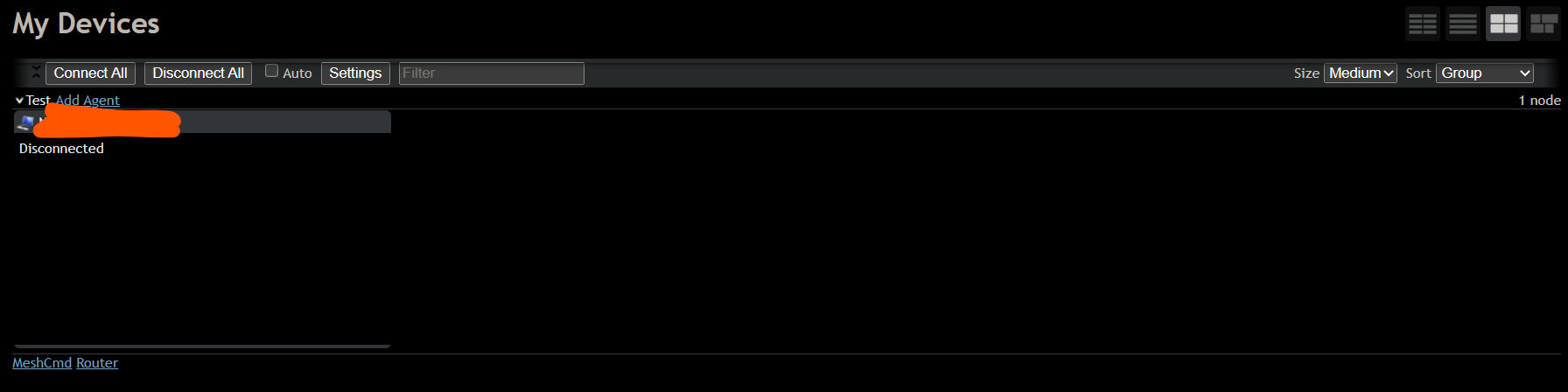Open the MeshCmd link
The width and height of the screenshot is (1568, 392).
(x=42, y=363)
